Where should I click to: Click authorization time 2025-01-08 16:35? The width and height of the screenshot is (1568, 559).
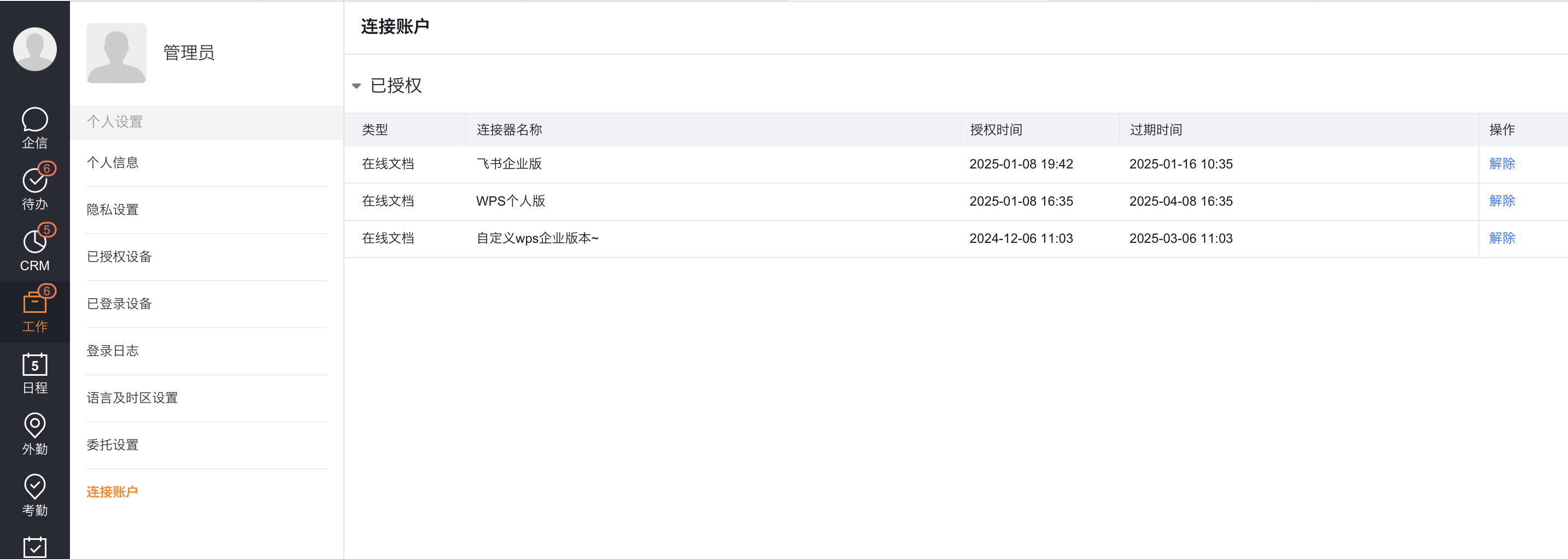click(x=1021, y=201)
